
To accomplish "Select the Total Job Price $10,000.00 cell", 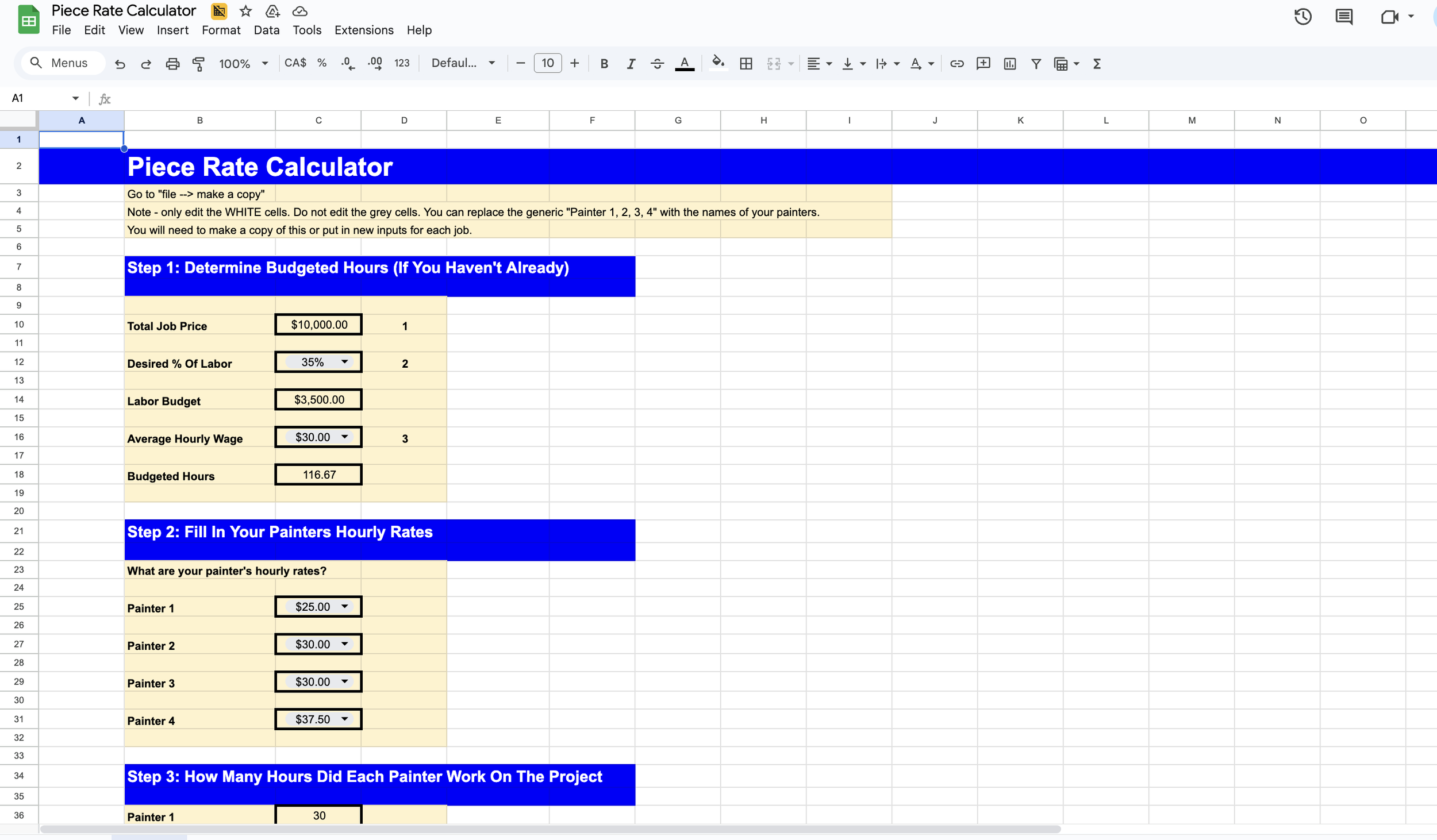I will [x=318, y=325].
